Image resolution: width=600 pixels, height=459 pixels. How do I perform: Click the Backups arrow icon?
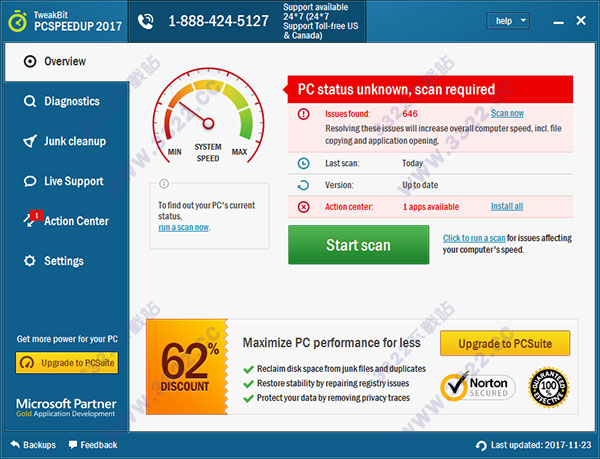pyautogui.click(x=15, y=444)
